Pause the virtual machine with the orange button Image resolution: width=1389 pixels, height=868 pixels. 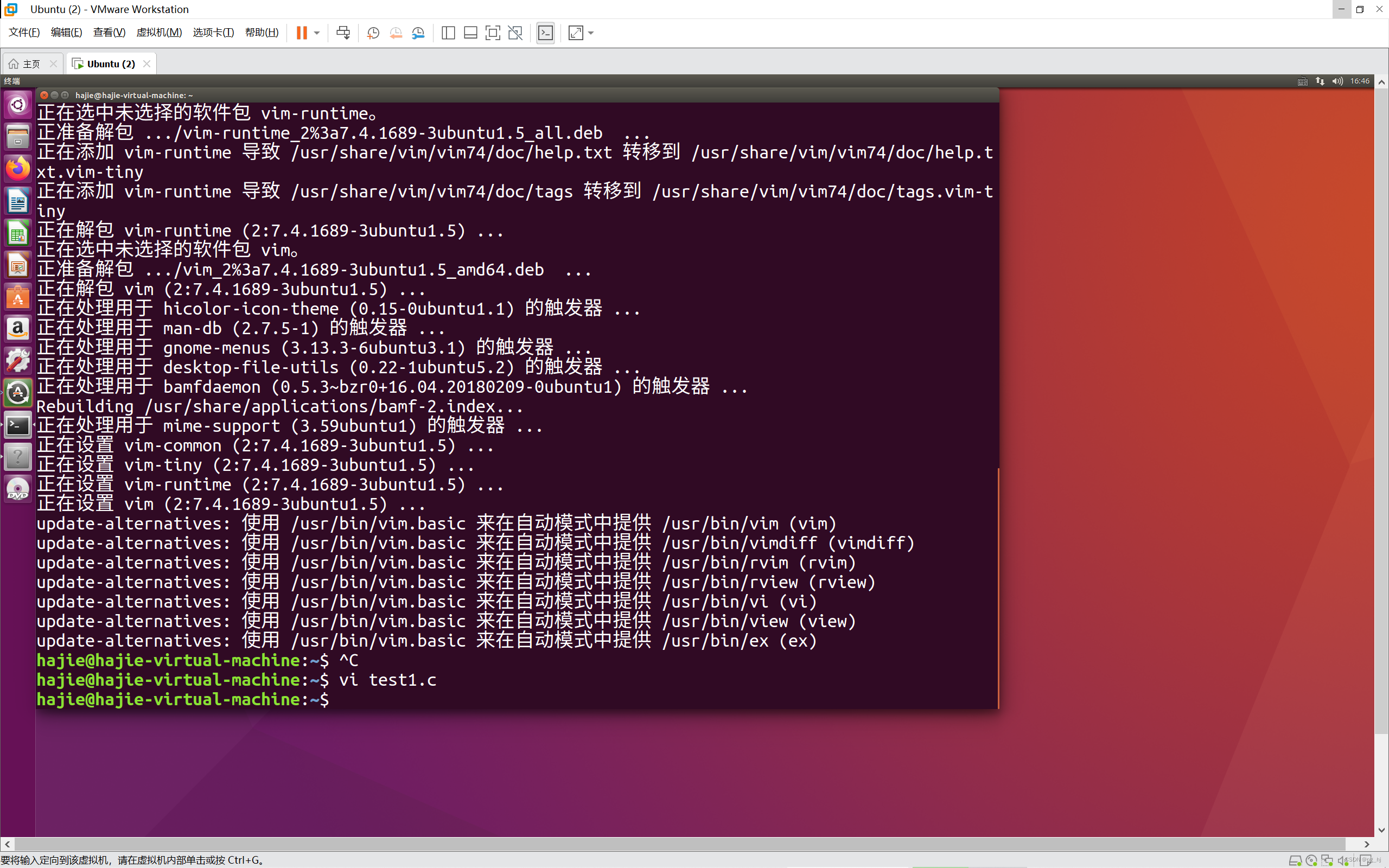tap(301, 33)
